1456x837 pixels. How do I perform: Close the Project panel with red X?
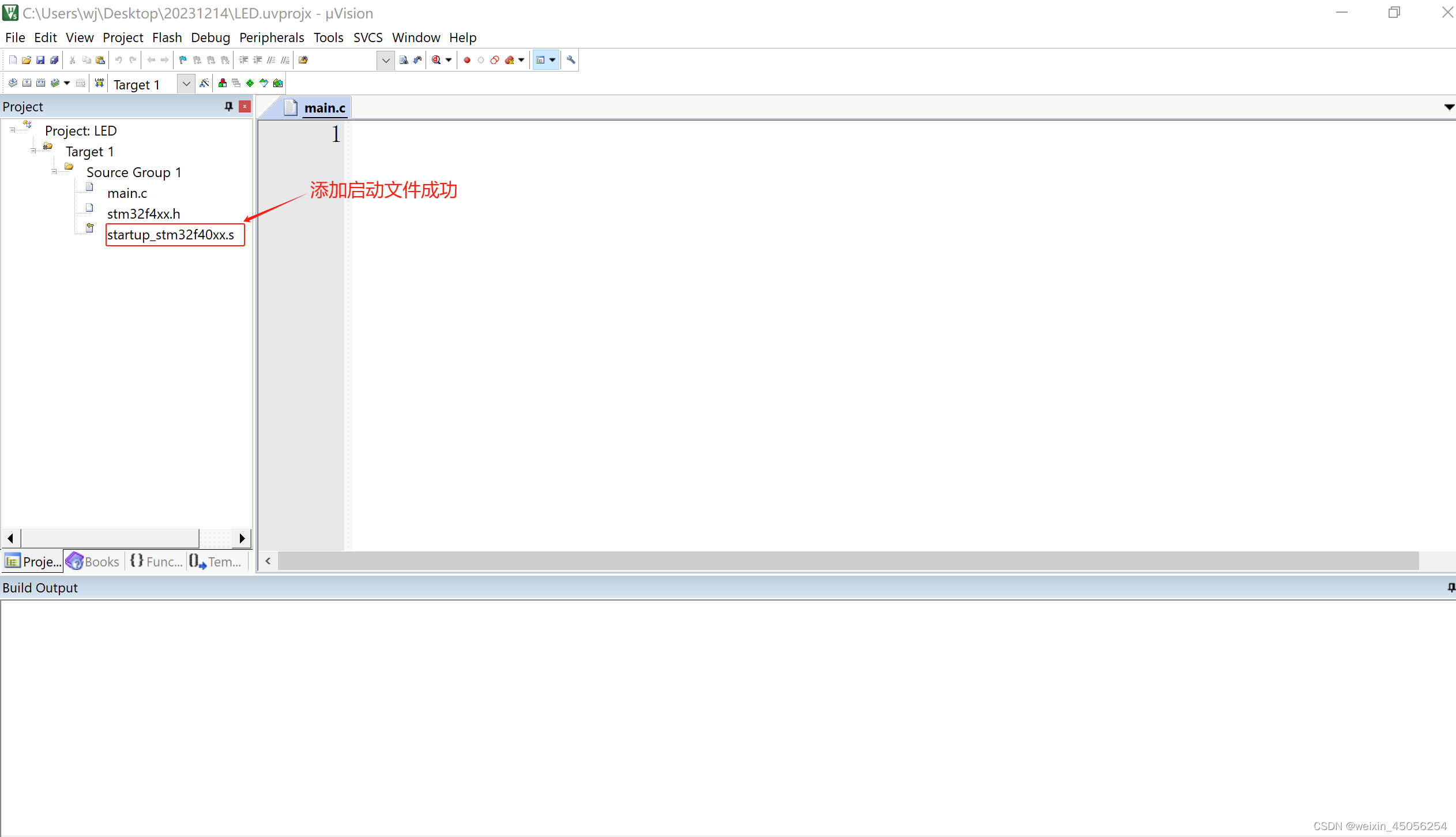(245, 107)
